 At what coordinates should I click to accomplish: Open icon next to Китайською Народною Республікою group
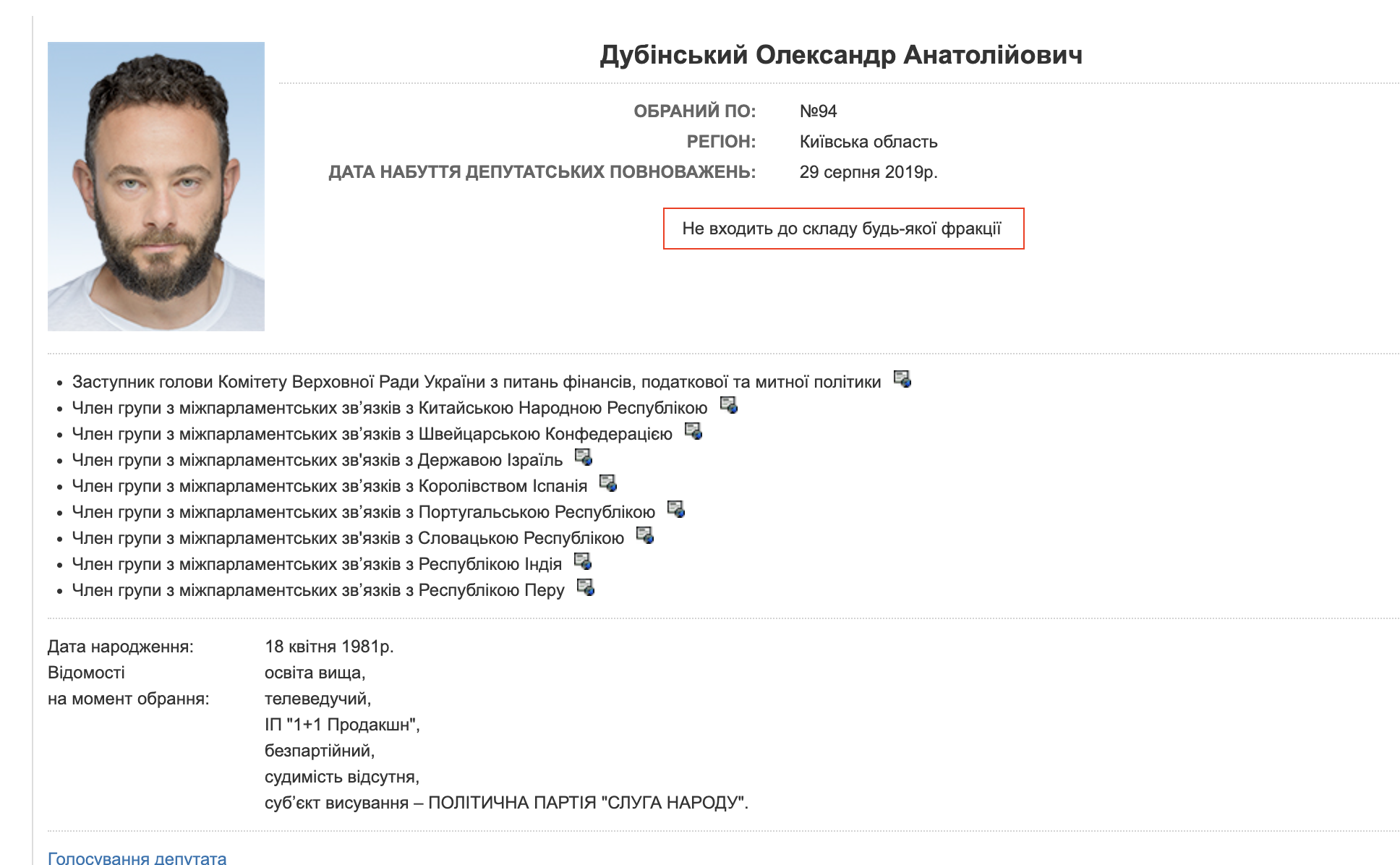tap(728, 405)
